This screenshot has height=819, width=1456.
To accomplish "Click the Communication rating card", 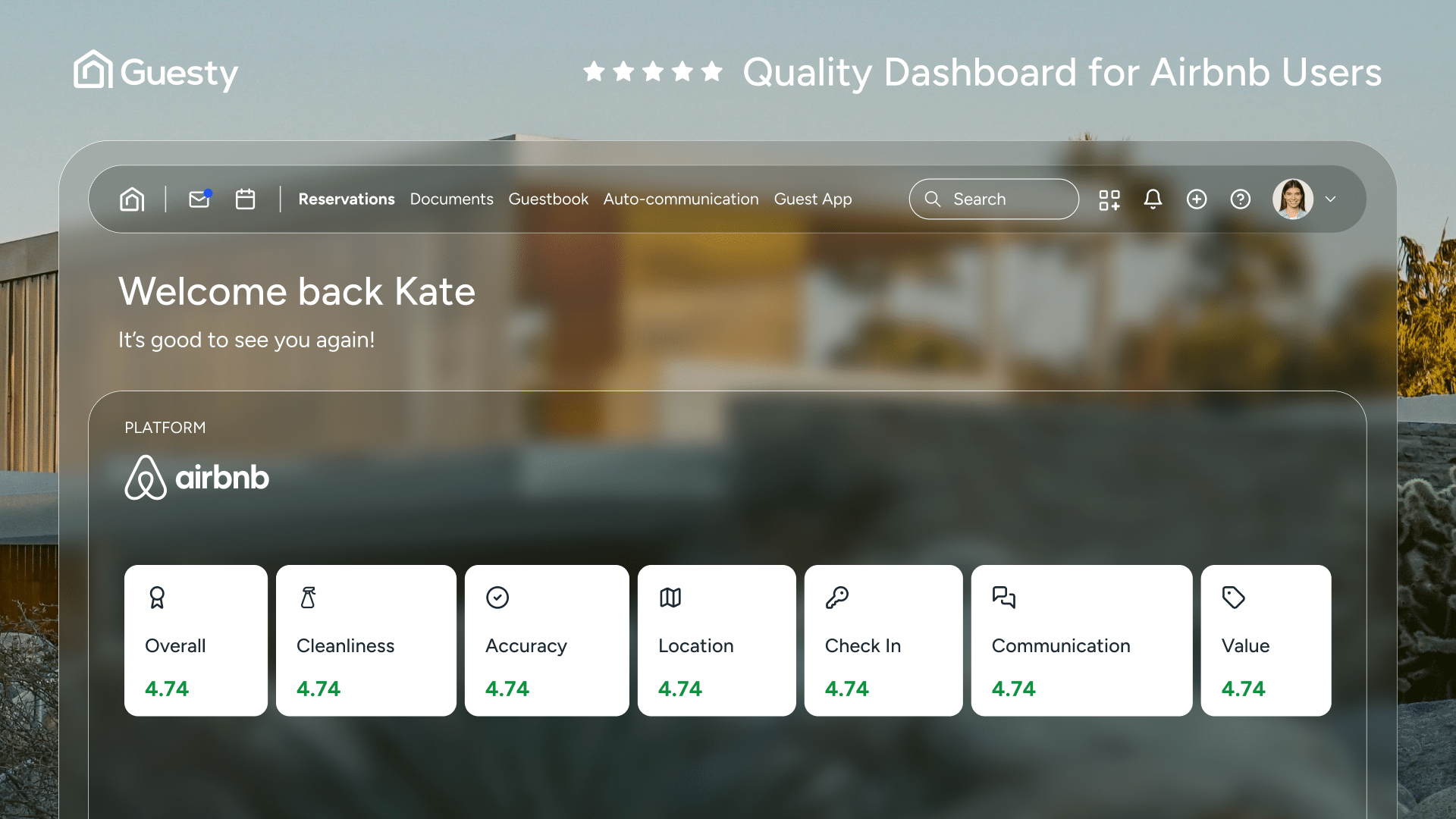I will click(1081, 641).
